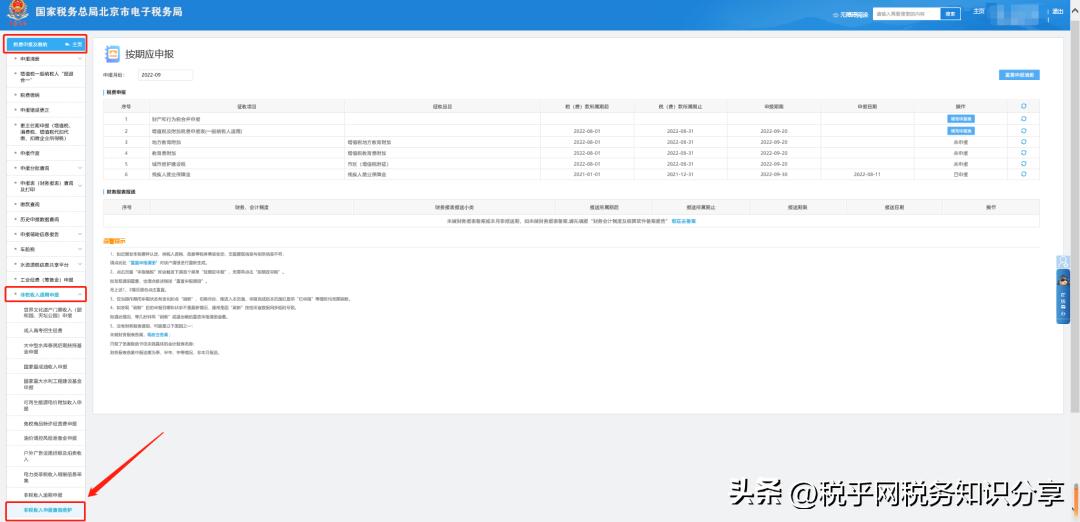
Task: Click the header search input box
Action: point(906,14)
